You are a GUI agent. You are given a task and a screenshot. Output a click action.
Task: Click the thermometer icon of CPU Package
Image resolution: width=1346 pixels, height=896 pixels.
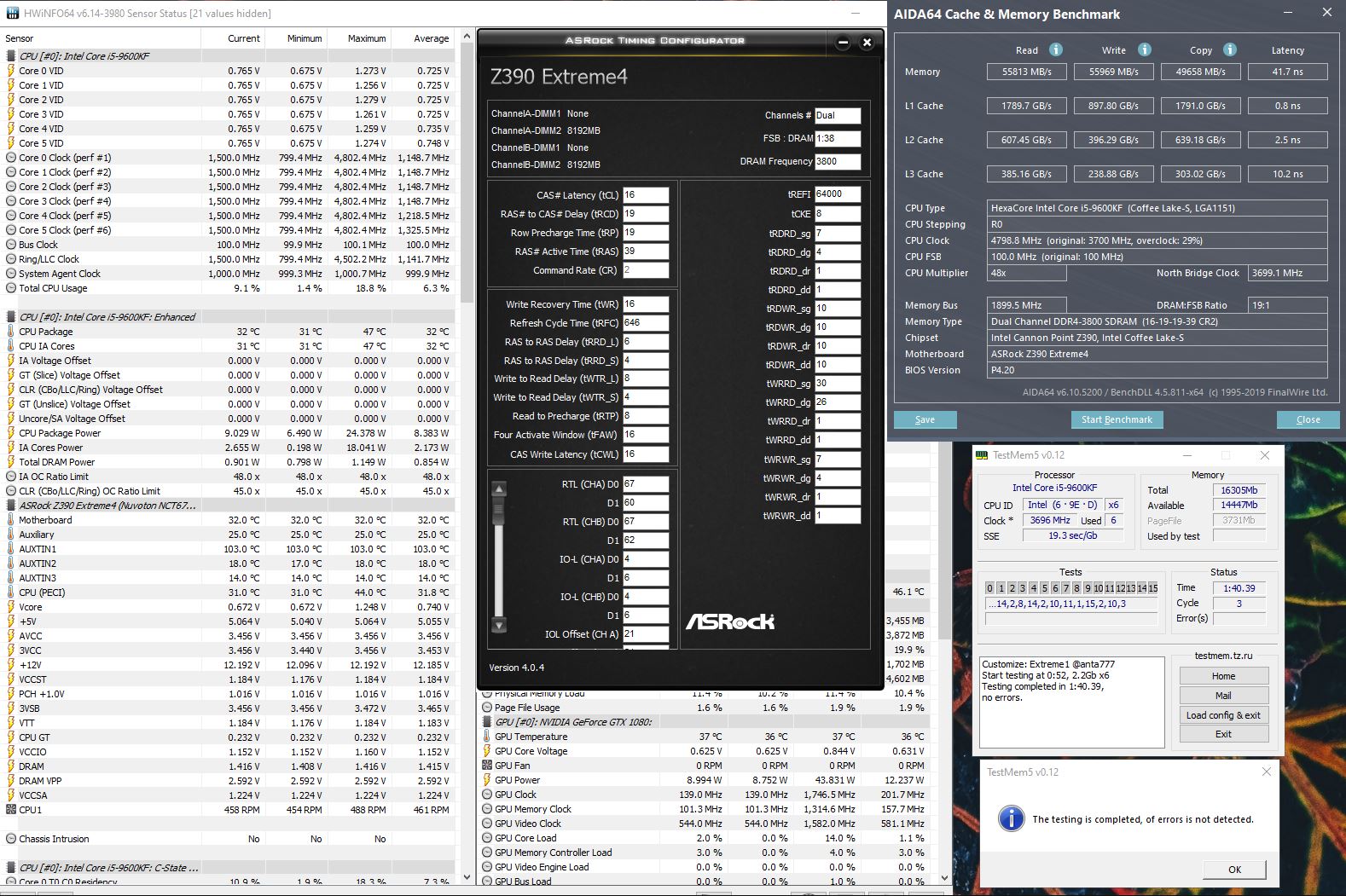11,332
